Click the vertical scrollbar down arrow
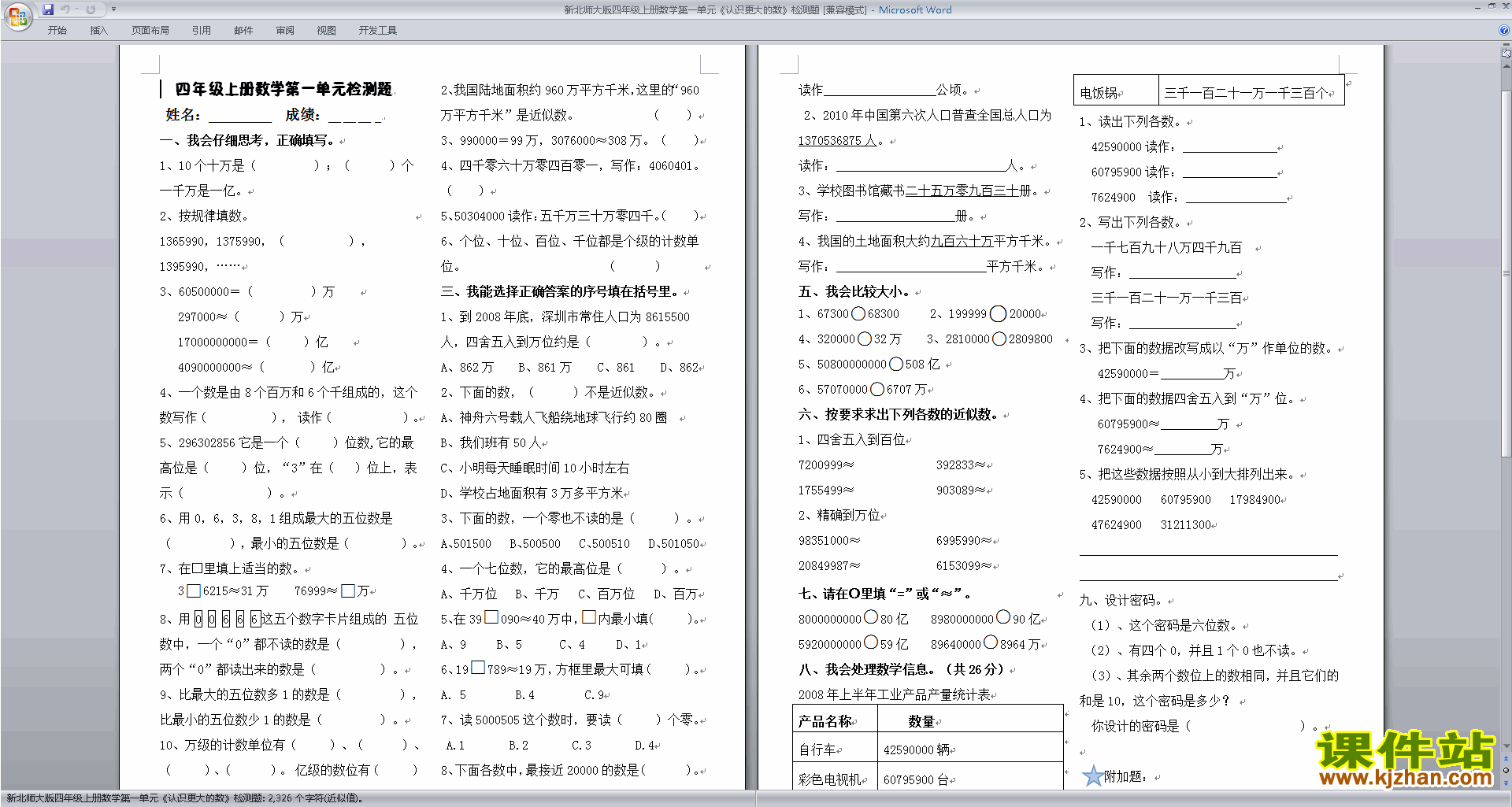 [x=1506, y=746]
